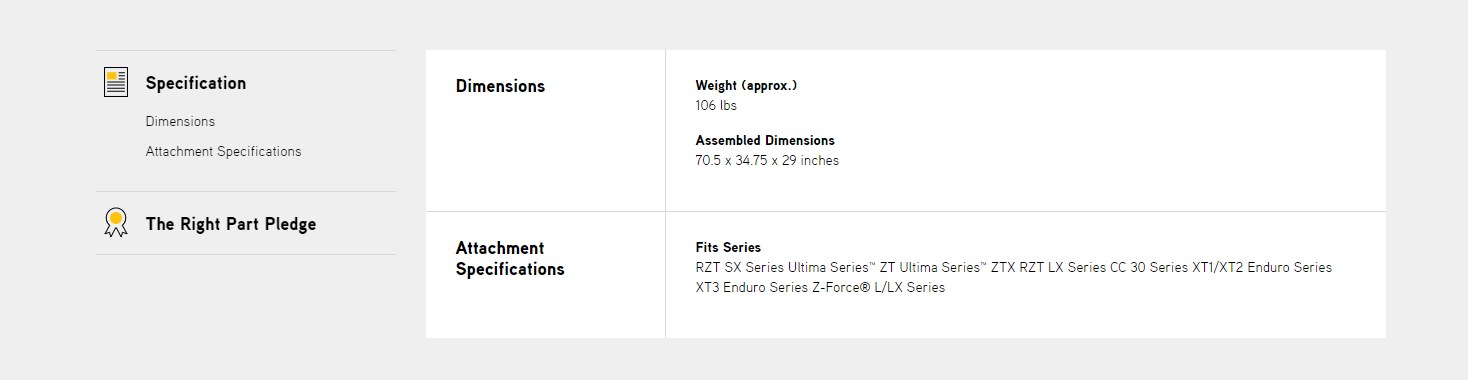Select the bold Dimensions table row heading
The width and height of the screenshot is (1468, 380).
pos(500,86)
